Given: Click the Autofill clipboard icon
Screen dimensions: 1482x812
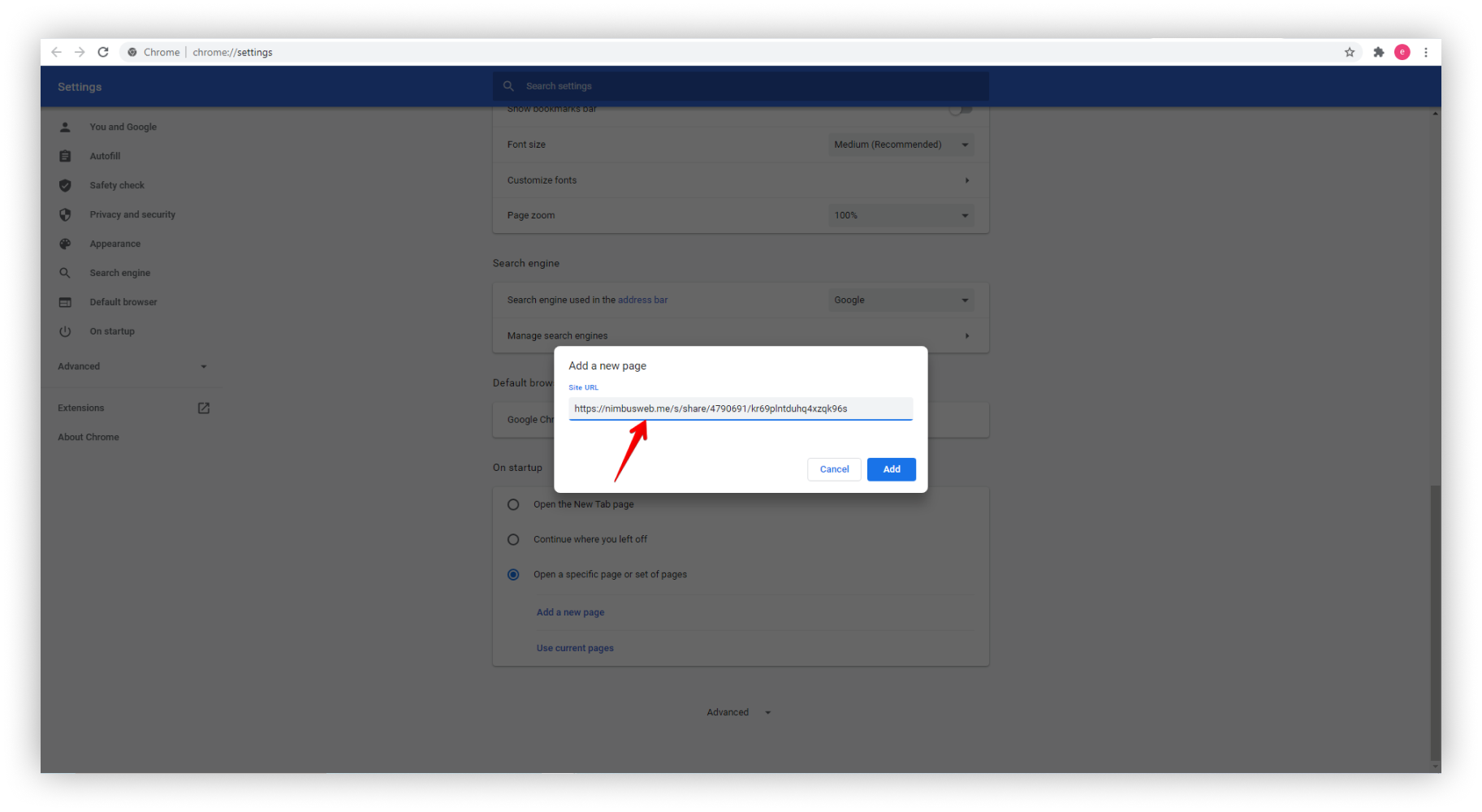Looking at the screenshot, I should click(65, 156).
